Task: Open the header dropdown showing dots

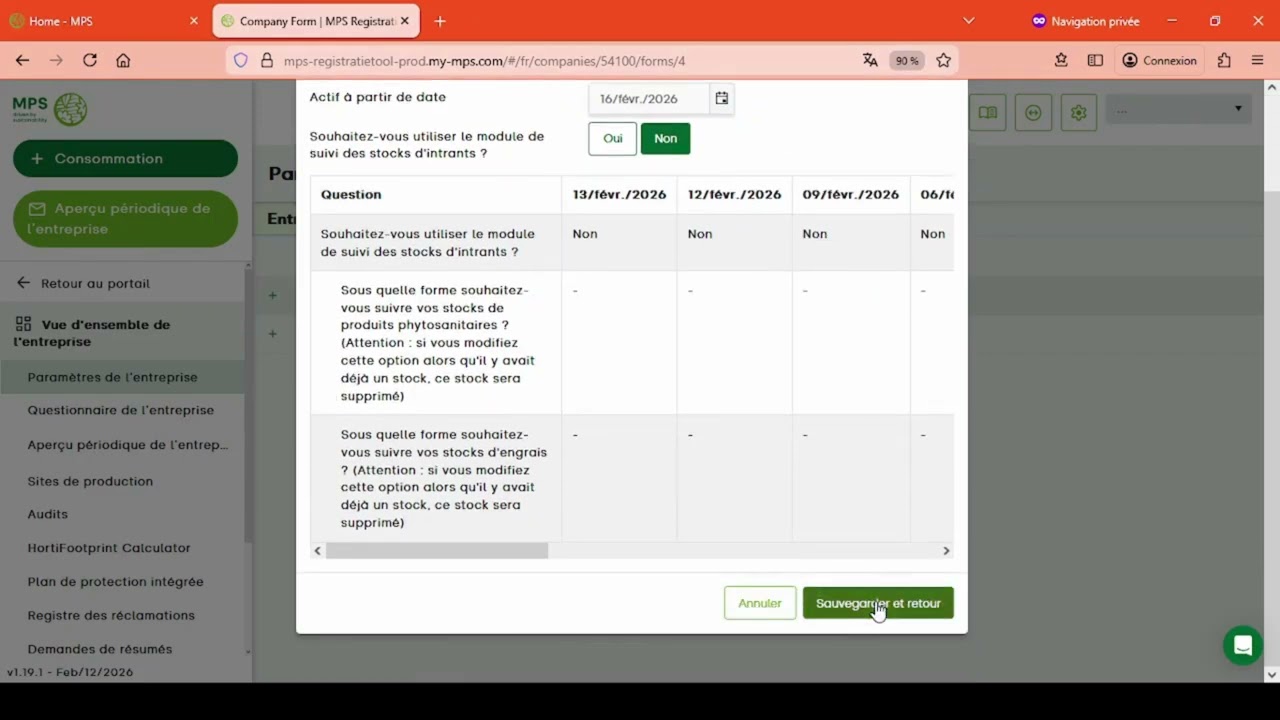Action: [x=1179, y=109]
